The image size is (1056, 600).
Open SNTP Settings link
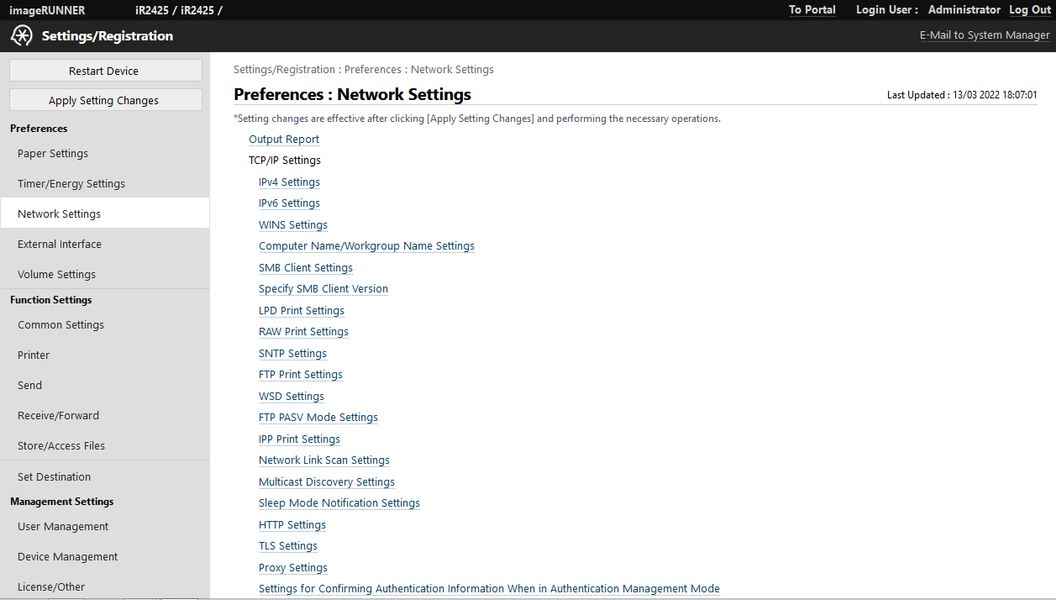(292, 354)
